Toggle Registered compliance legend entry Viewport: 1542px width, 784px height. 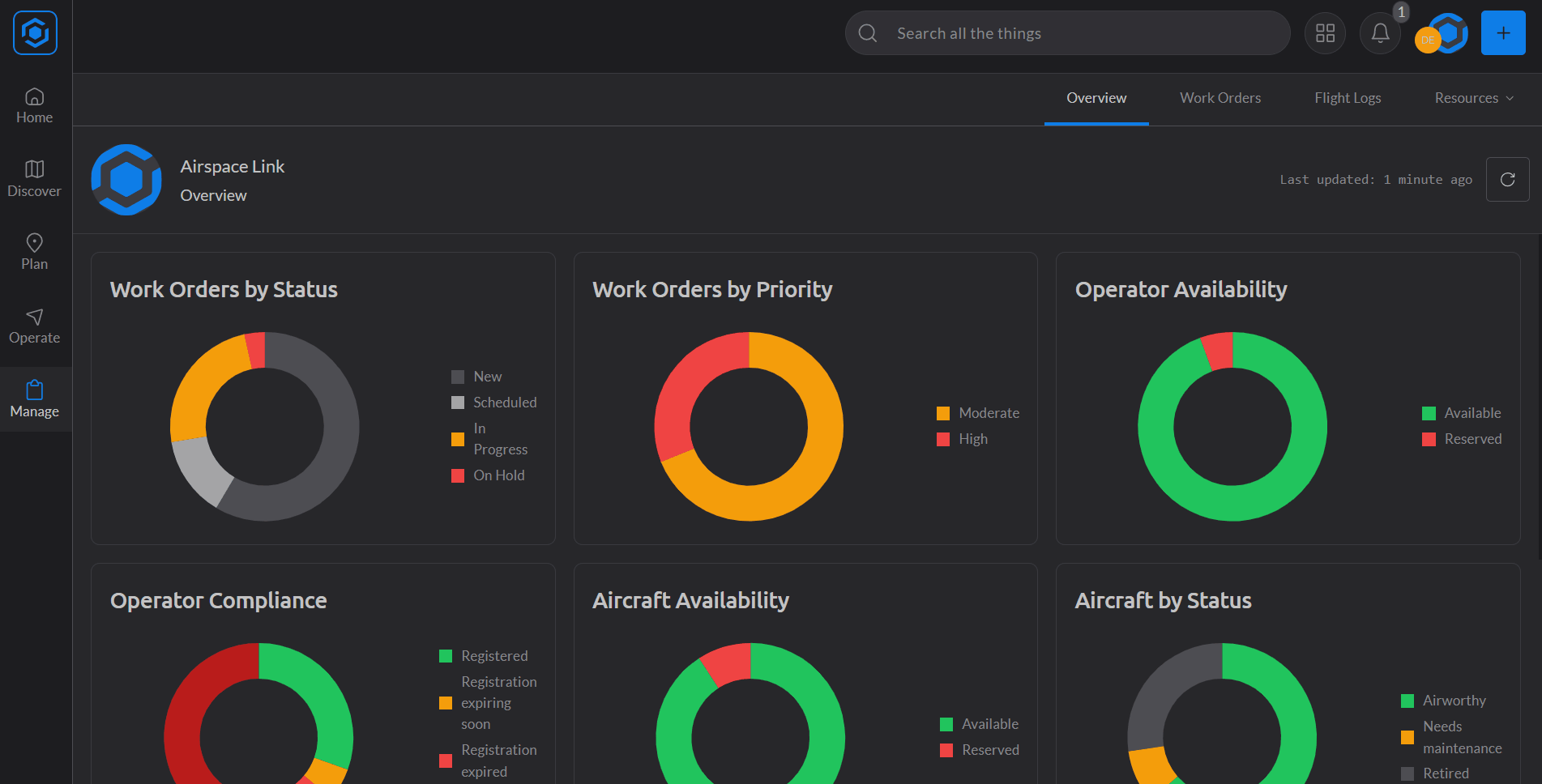pos(484,656)
